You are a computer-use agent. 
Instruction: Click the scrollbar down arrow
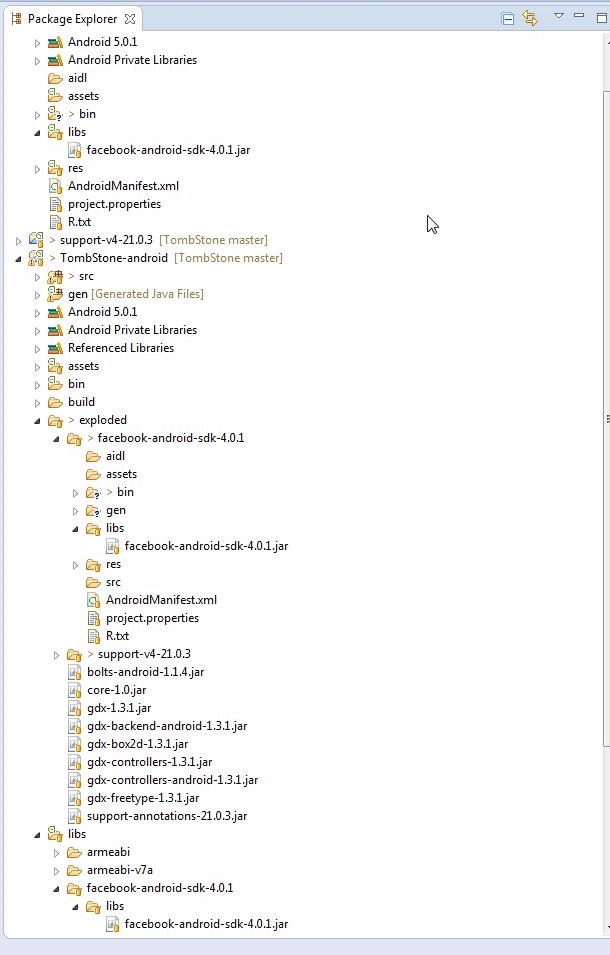607,928
